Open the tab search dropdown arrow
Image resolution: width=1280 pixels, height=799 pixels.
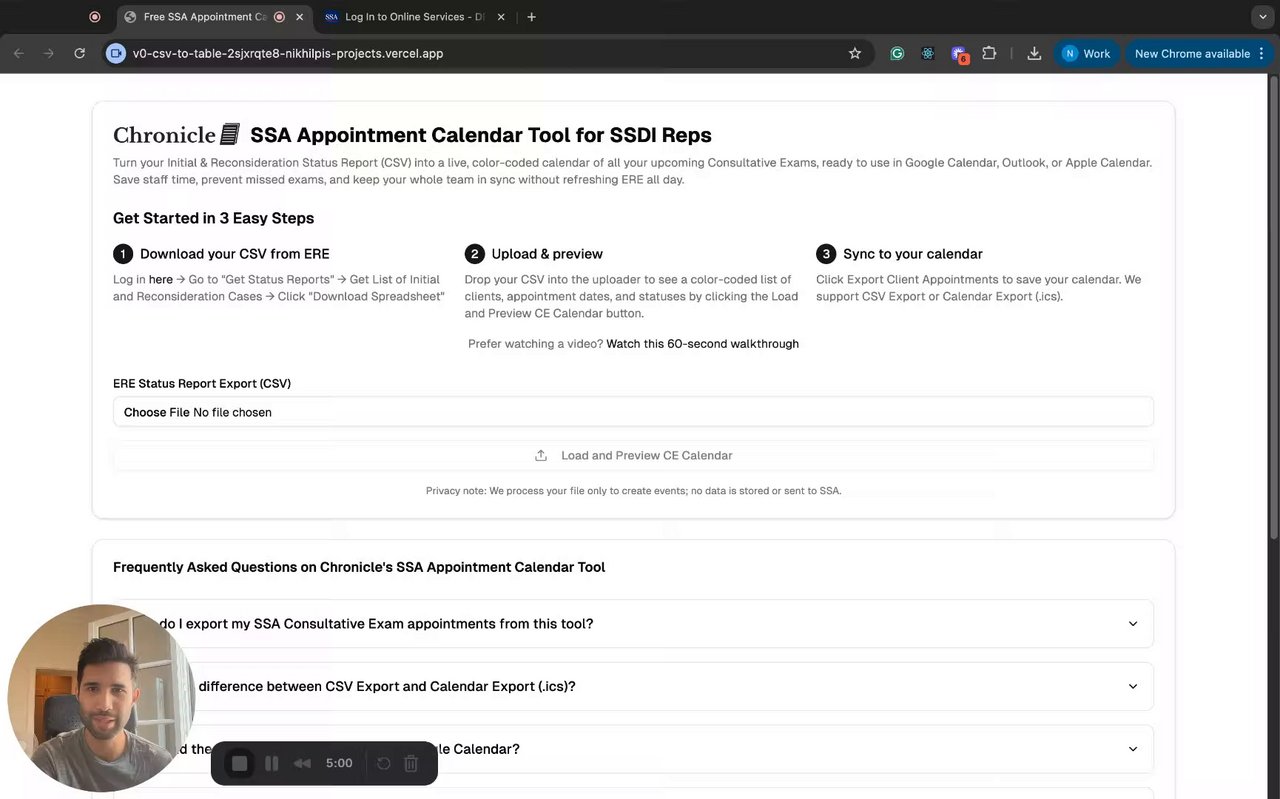point(1263,17)
